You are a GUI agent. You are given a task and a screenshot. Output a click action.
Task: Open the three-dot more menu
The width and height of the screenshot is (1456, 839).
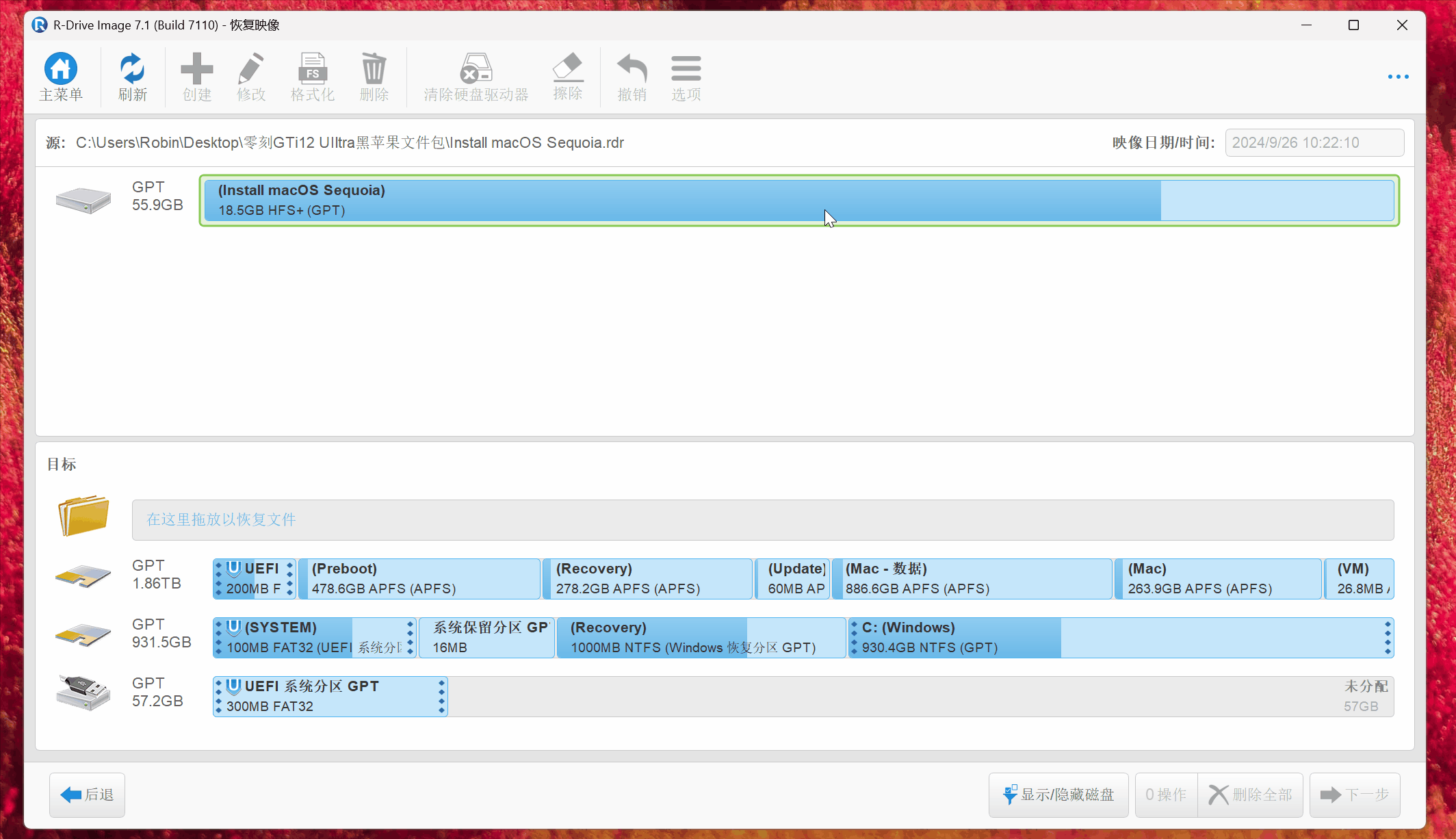pyautogui.click(x=1398, y=77)
